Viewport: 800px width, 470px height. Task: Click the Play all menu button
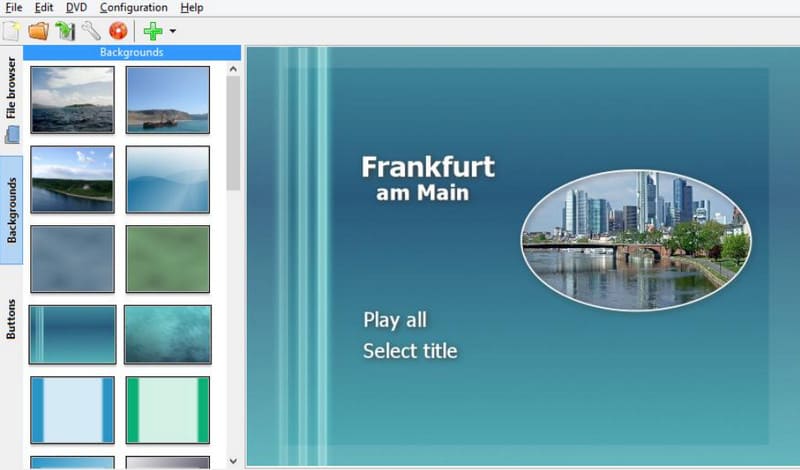tap(394, 320)
